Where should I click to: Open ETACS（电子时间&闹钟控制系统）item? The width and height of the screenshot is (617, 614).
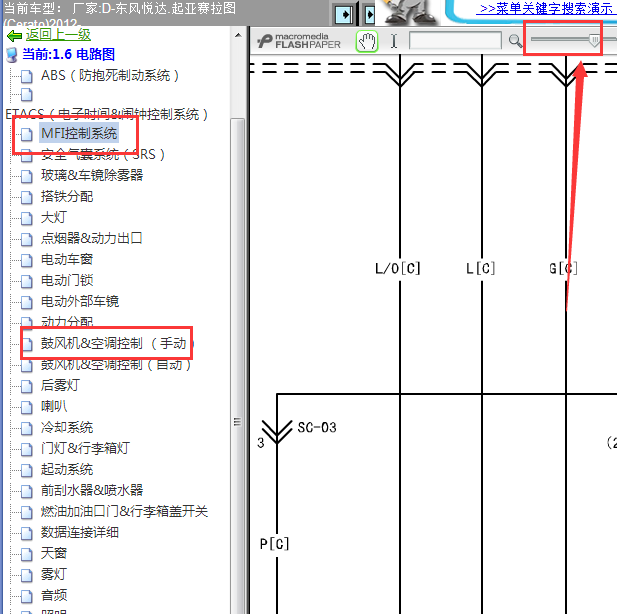click(x=107, y=114)
